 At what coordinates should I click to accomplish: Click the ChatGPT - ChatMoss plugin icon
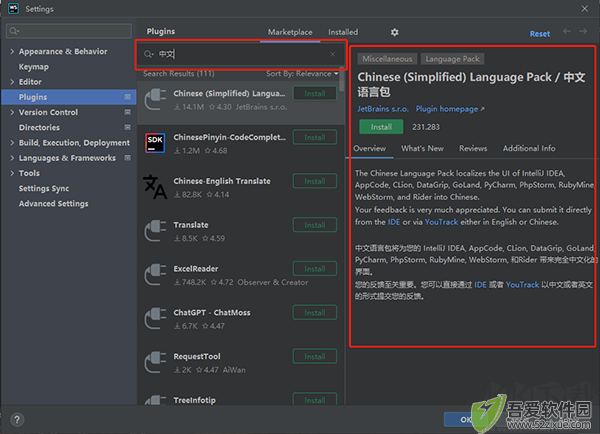(155, 318)
